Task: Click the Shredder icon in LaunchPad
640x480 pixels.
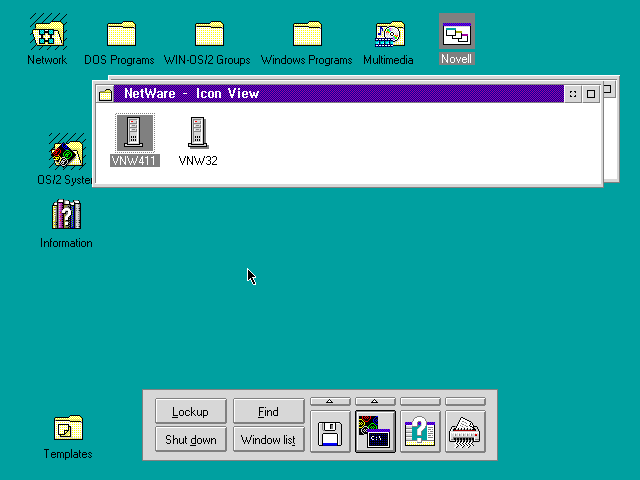Action: point(465,432)
